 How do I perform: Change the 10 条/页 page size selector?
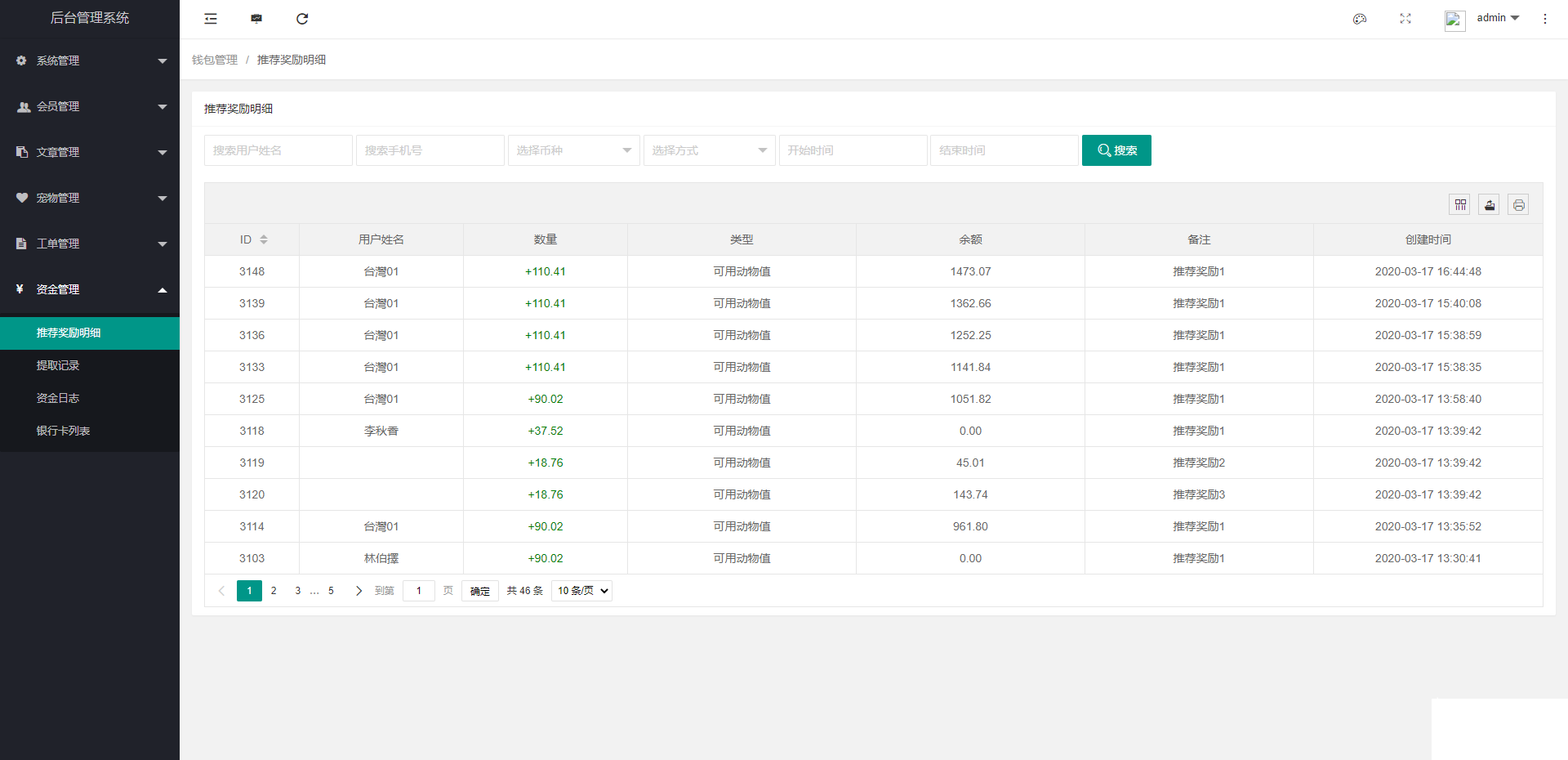582,591
